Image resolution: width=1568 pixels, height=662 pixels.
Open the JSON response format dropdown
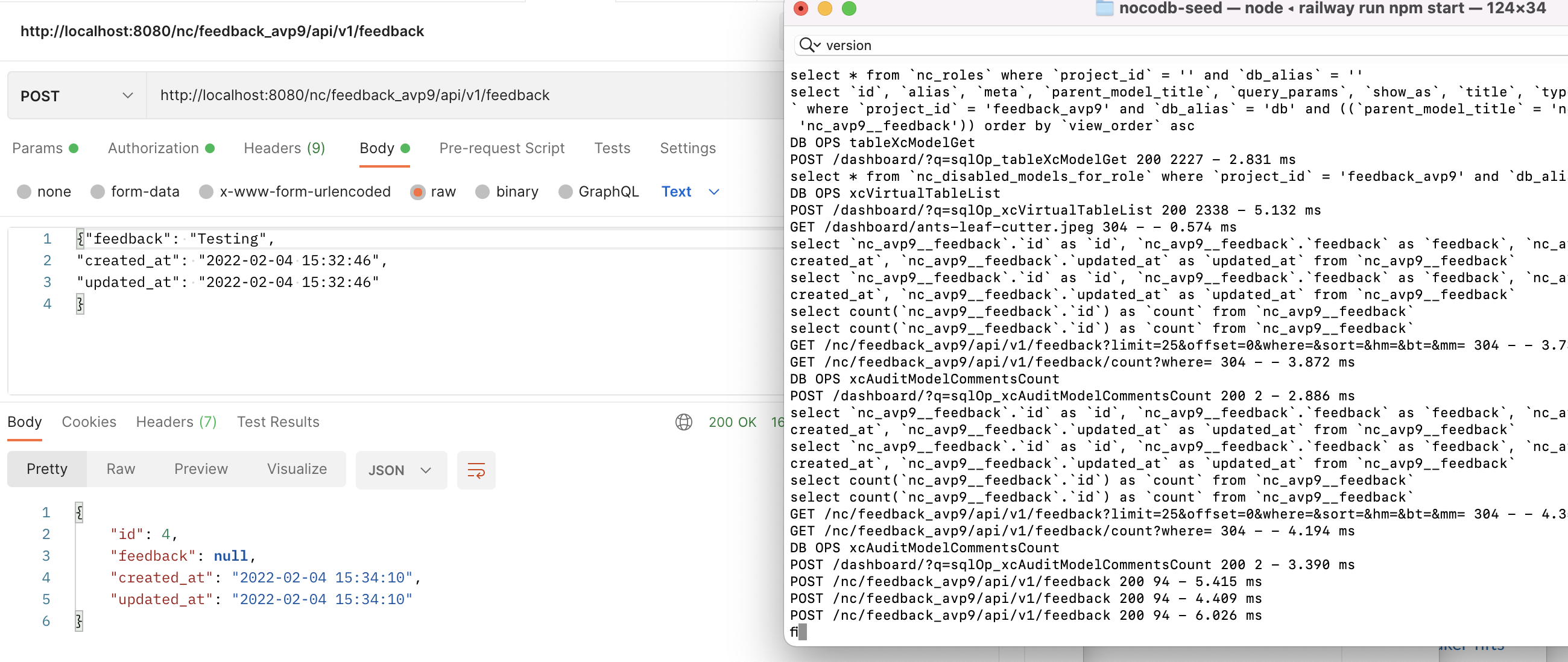point(400,470)
